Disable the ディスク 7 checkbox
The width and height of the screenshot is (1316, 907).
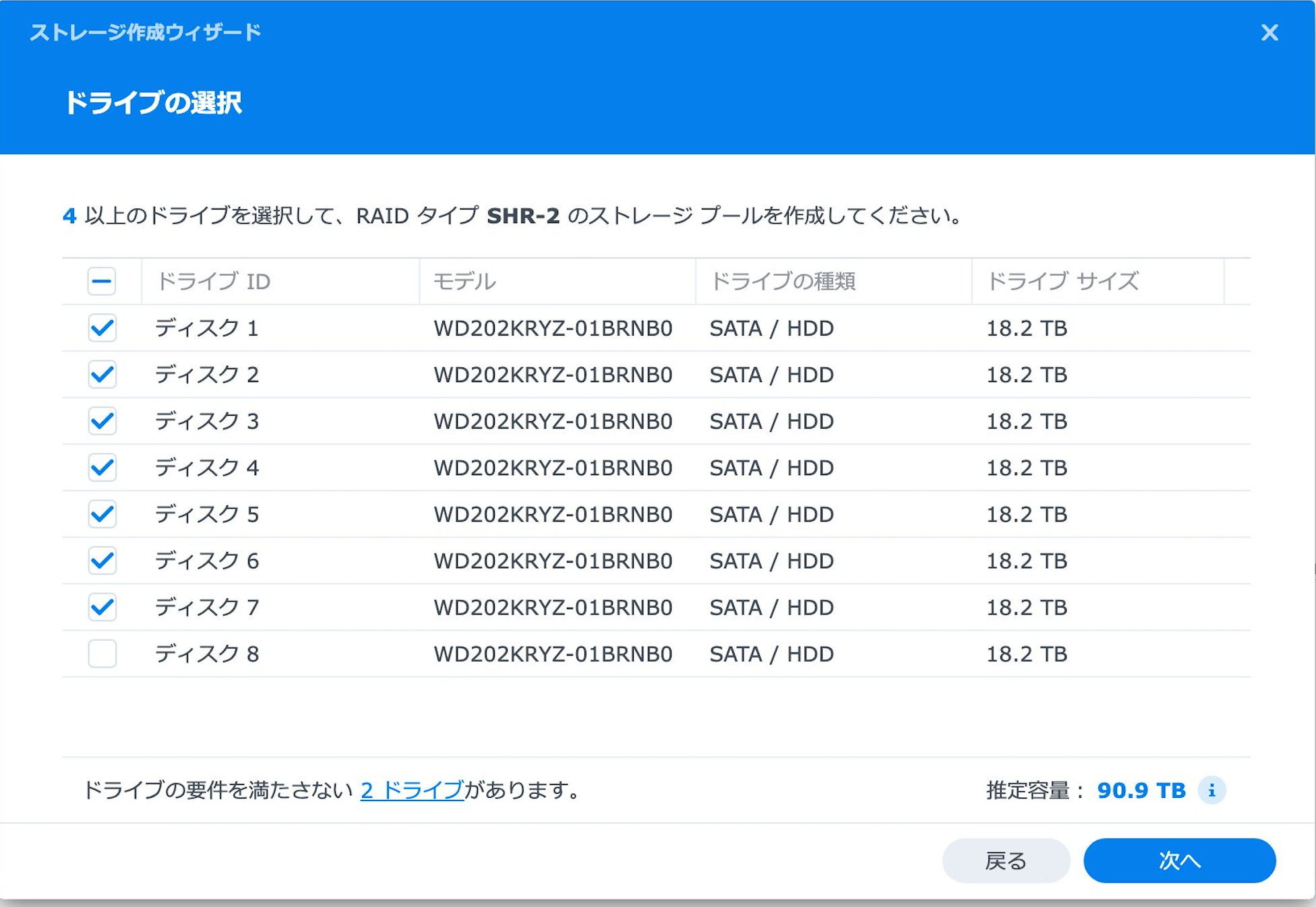(x=102, y=607)
